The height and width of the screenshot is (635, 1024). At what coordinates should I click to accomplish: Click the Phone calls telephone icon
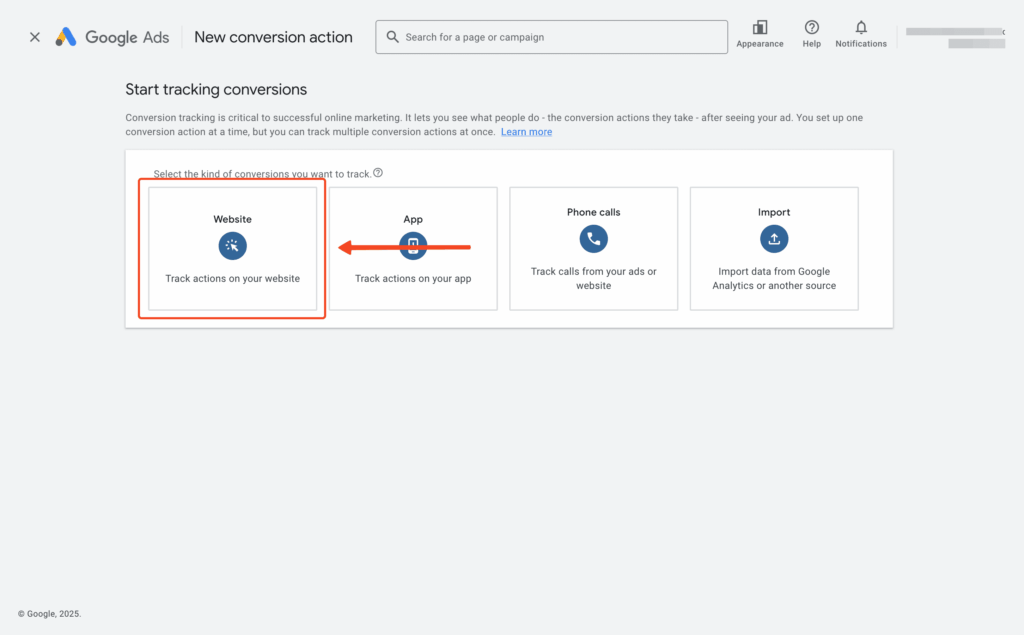pyautogui.click(x=593, y=239)
